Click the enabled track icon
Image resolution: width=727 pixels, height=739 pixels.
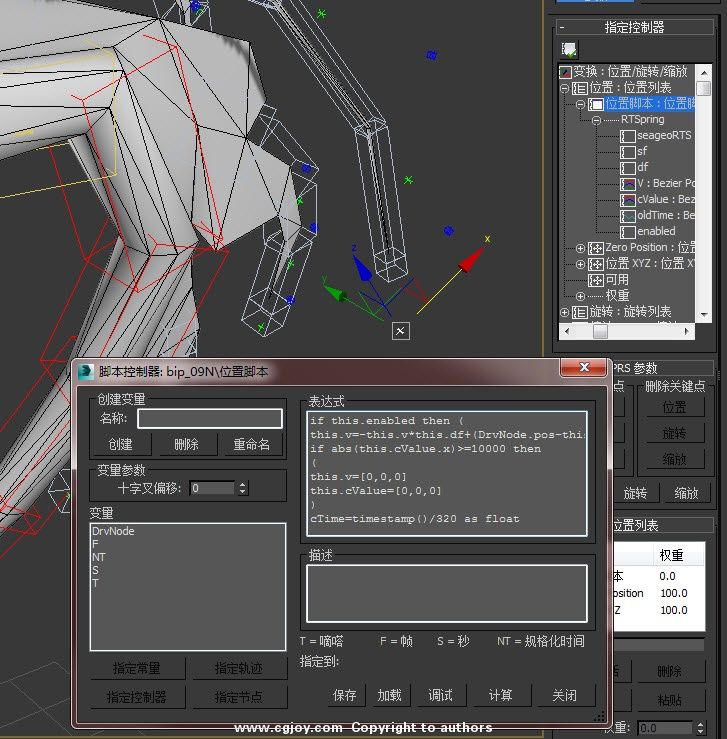(x=628, y=232)
